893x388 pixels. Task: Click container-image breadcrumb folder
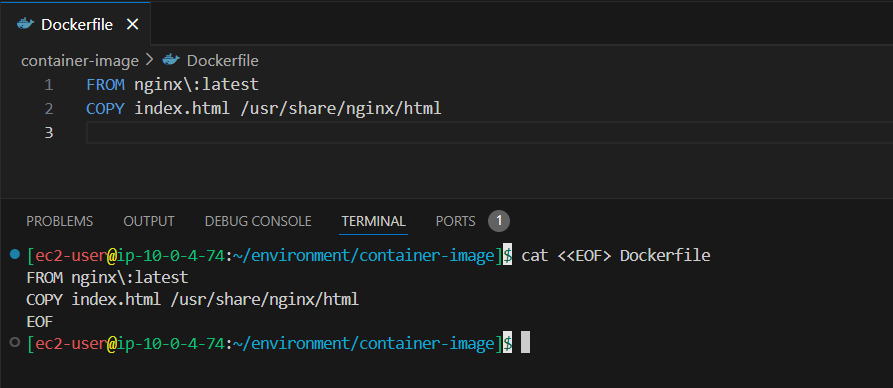click(80, 60)
